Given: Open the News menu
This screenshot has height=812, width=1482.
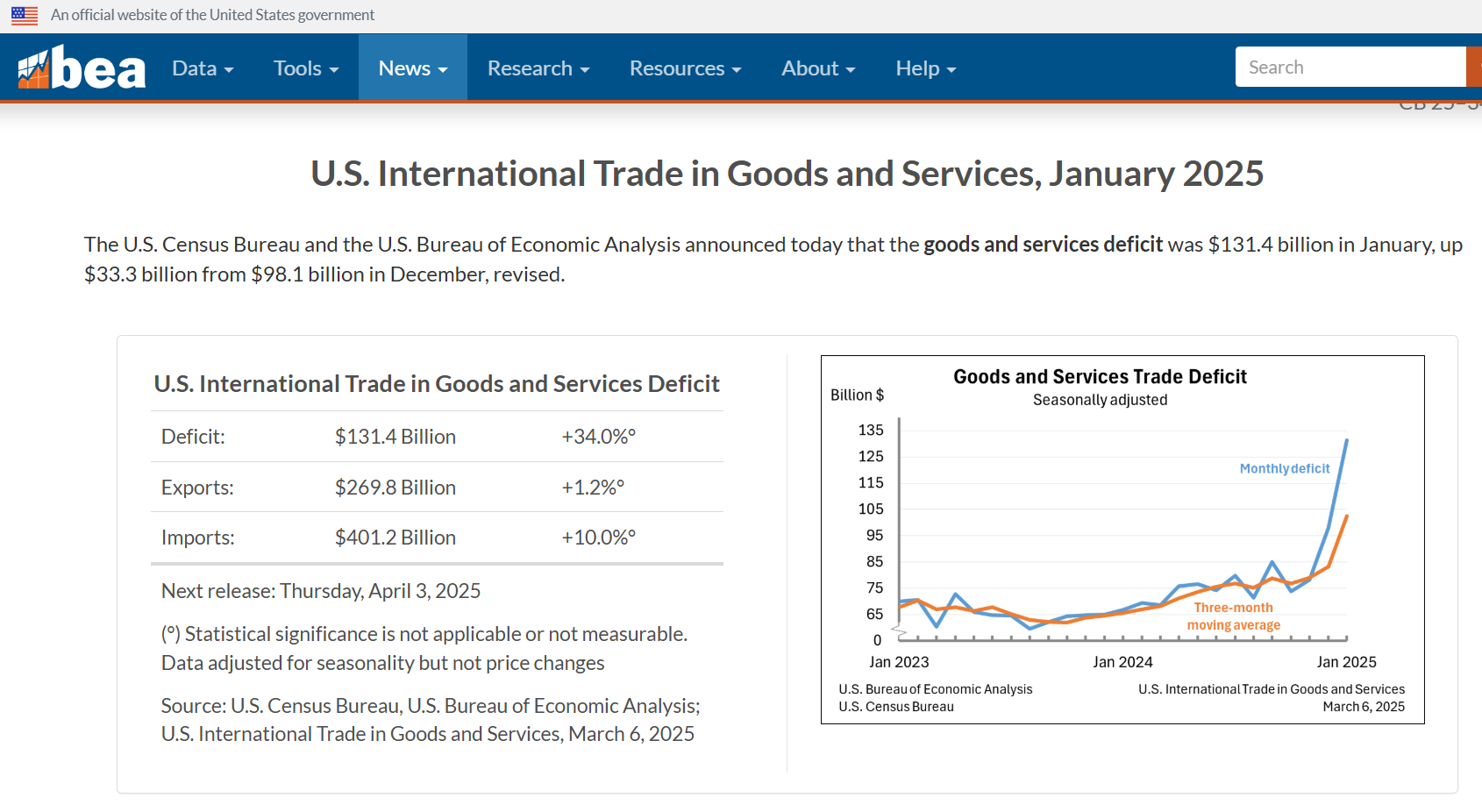Looking at the screenshot, I should (x=413, y=68).
